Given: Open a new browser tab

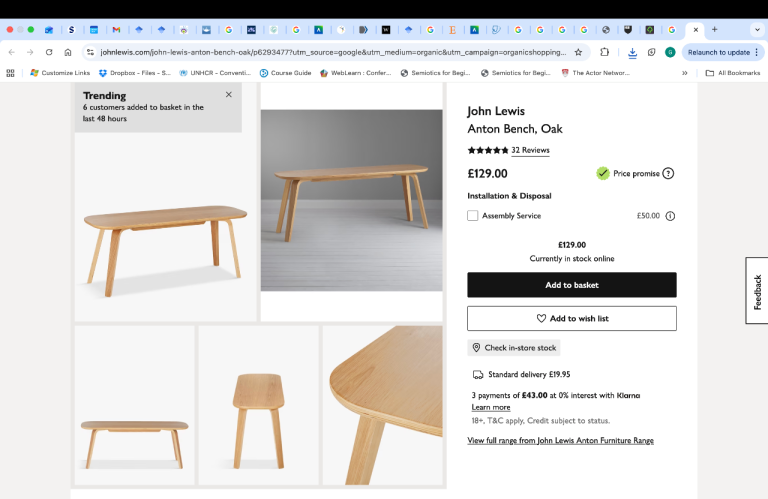Looking at the screenshot, I should click(715, 29).
